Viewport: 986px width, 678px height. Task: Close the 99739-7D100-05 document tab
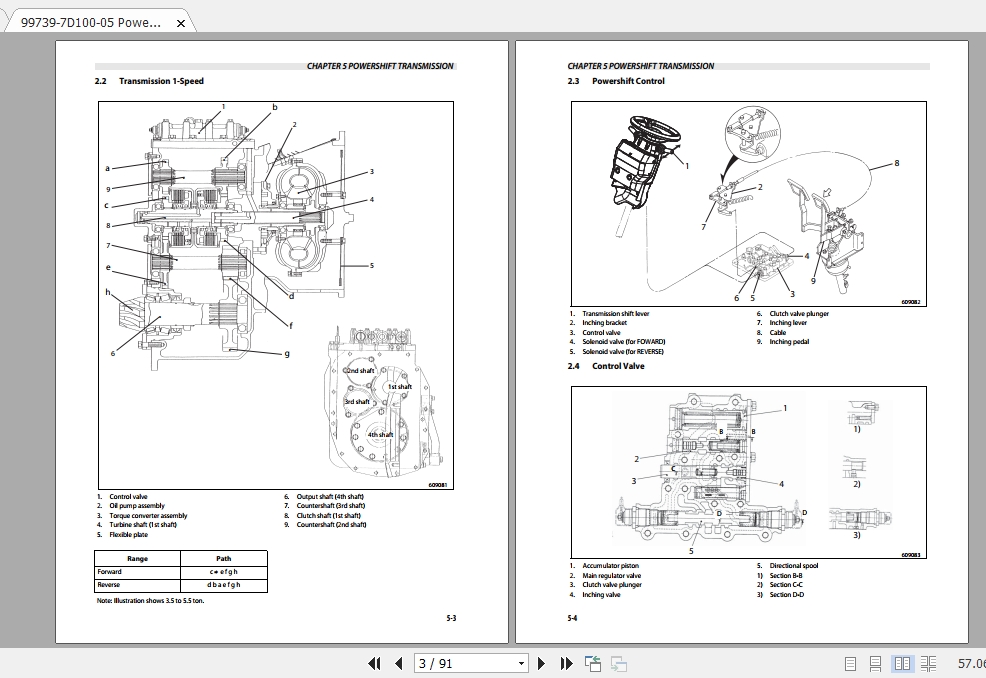[180, 23]
